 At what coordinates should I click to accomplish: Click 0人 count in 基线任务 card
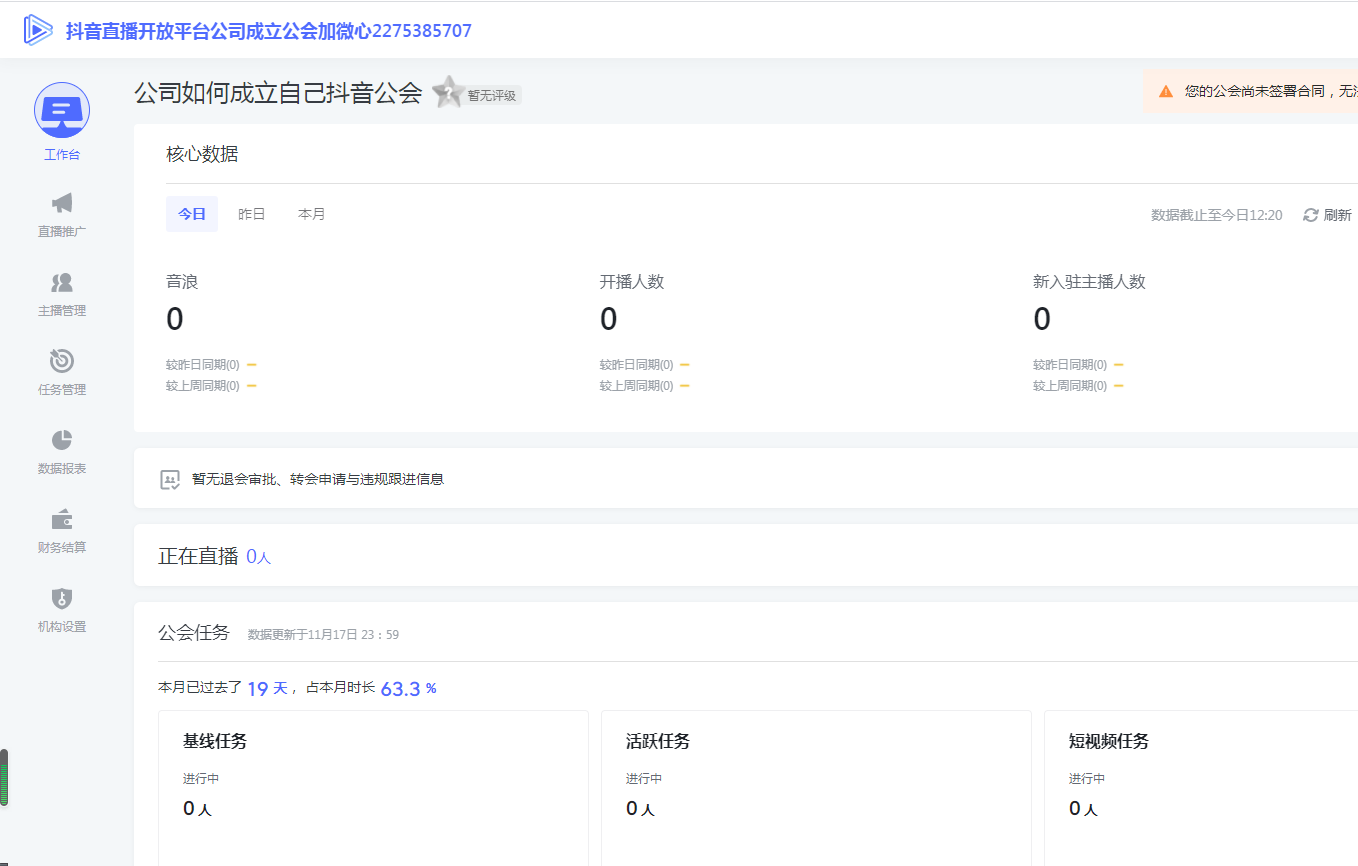tap(197, 809)
